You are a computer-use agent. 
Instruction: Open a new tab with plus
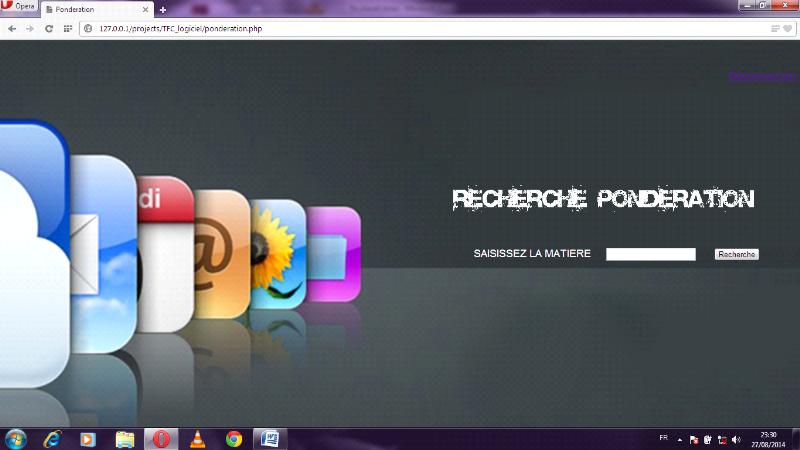(163, 10)
